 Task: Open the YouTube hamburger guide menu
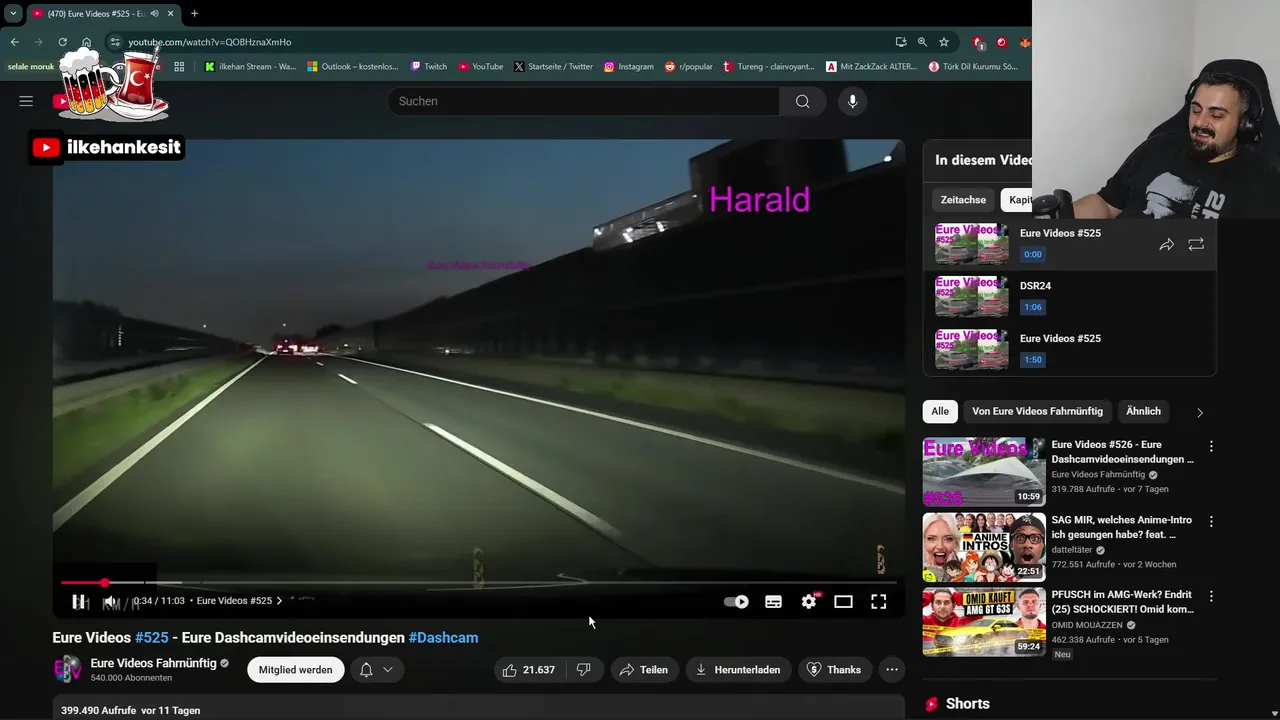coord(26,101)
